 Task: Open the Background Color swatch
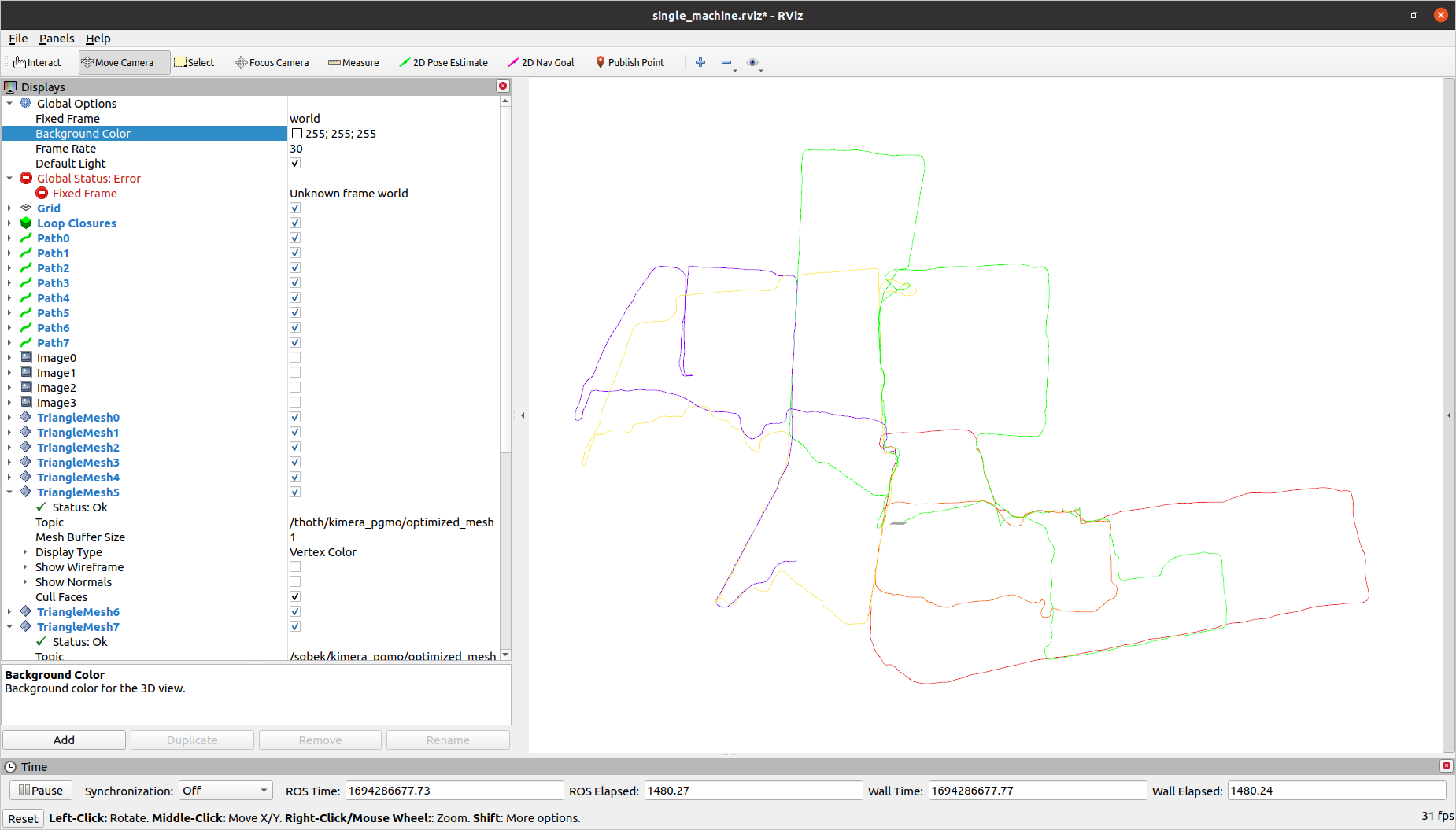coord(297,133)
